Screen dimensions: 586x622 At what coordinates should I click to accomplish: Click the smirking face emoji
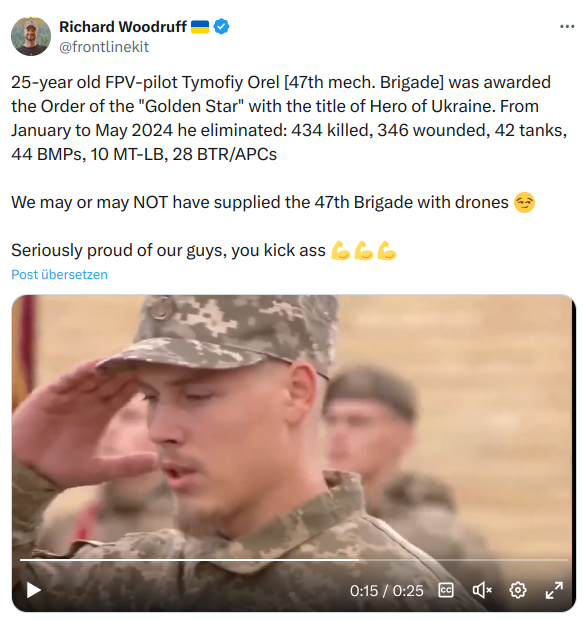524,203
